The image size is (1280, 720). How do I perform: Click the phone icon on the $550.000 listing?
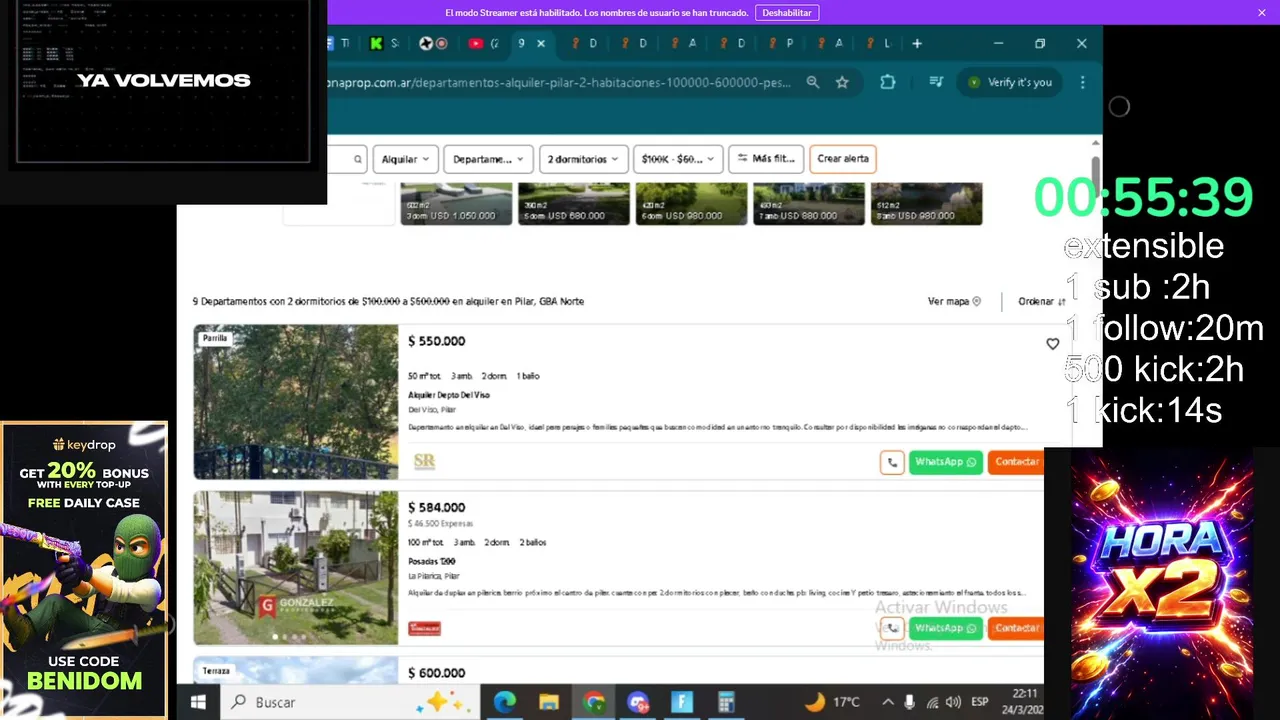pos(892,462)
